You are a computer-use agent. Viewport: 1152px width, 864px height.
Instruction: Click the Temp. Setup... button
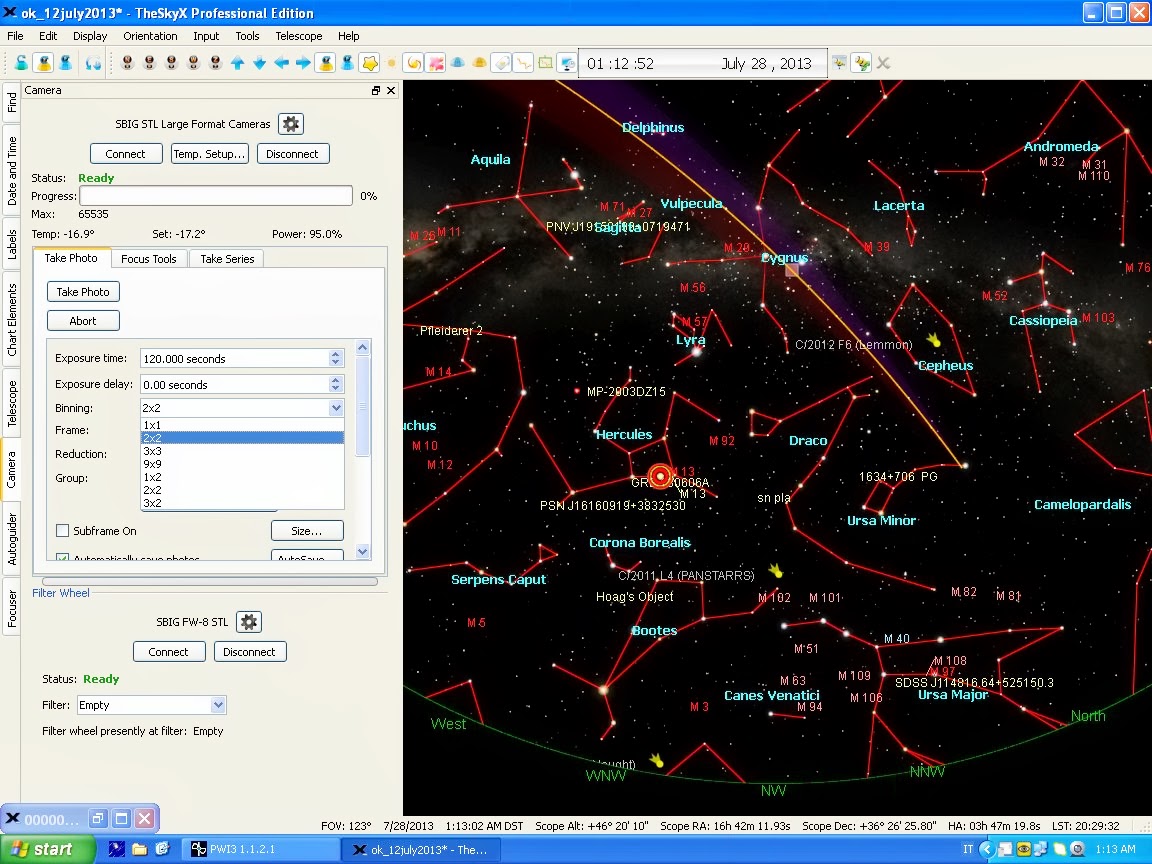210,154
